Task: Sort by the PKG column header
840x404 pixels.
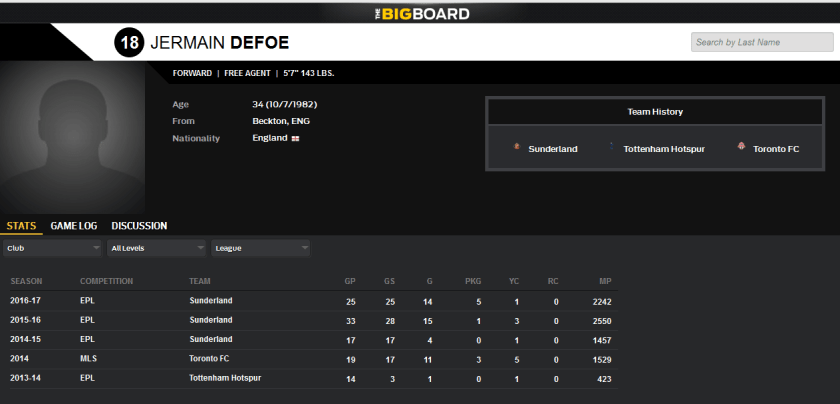Action: tap(473, 281)
